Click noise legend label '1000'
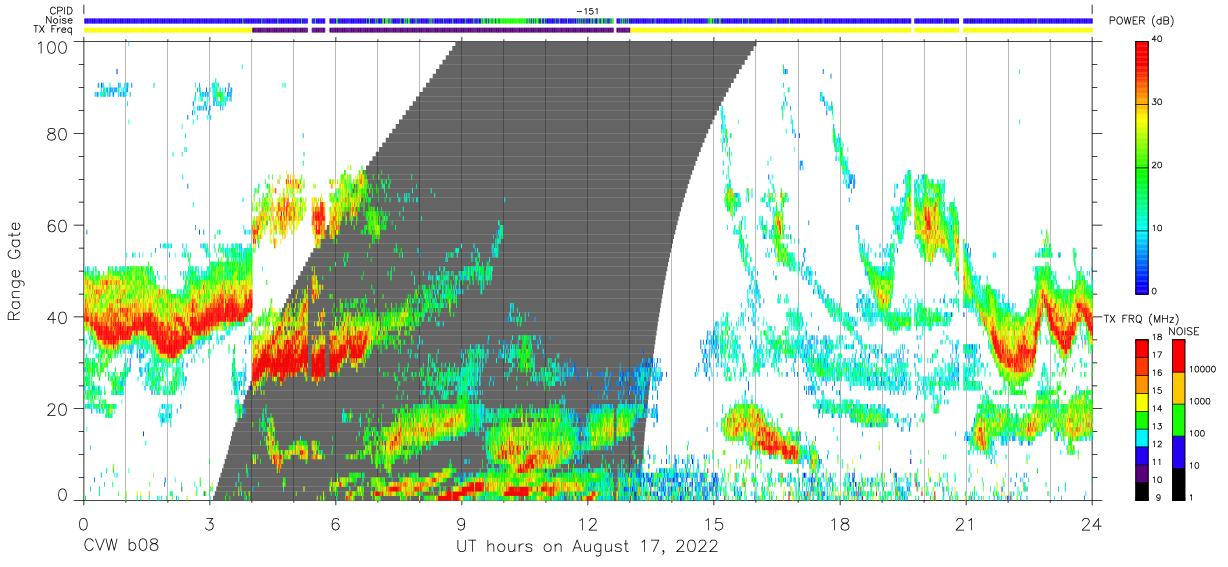 (1202, 401)
